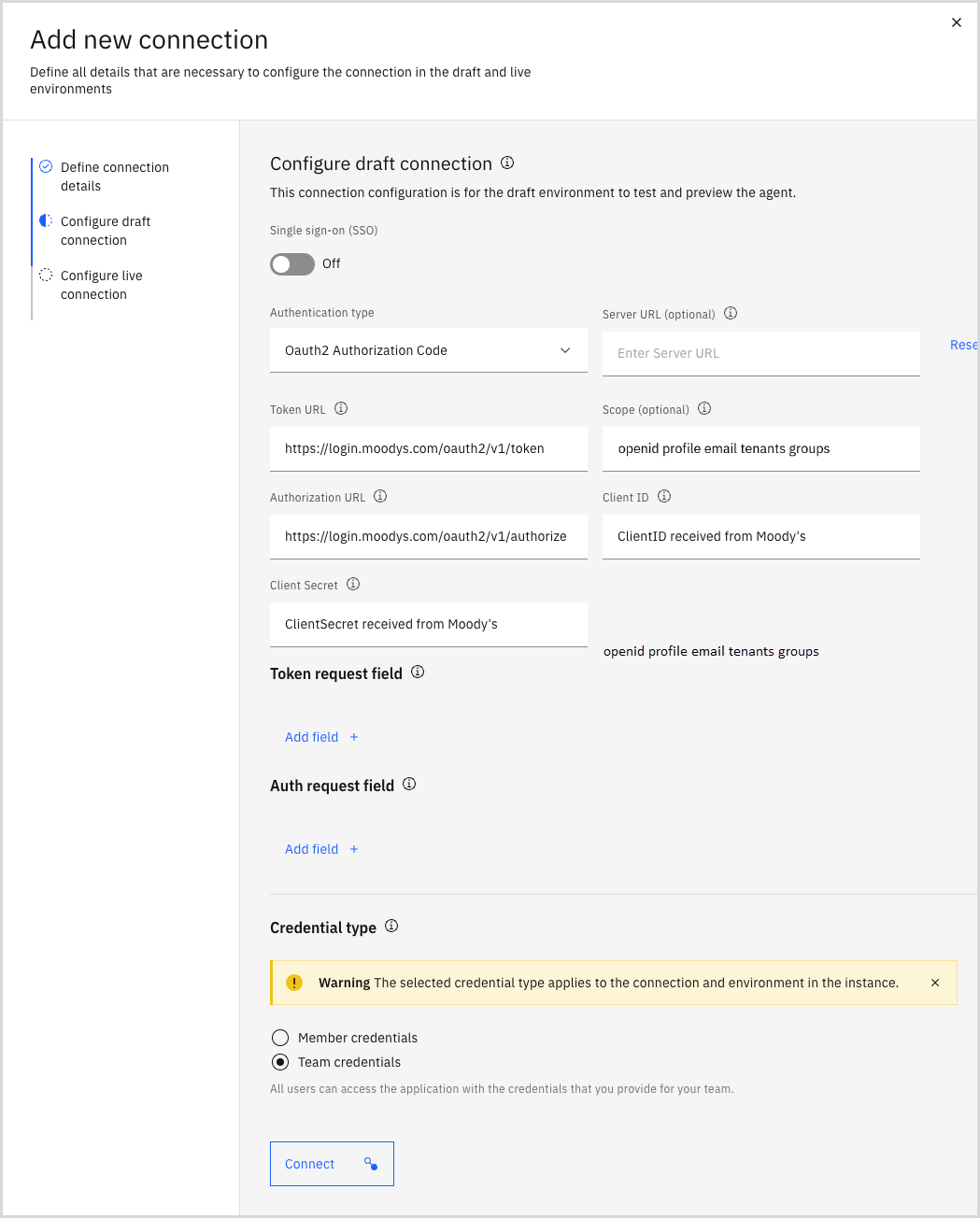Switch to the Configure live connection step
Viewport: 980px width, 1218px height.
(x=101, y=284)
